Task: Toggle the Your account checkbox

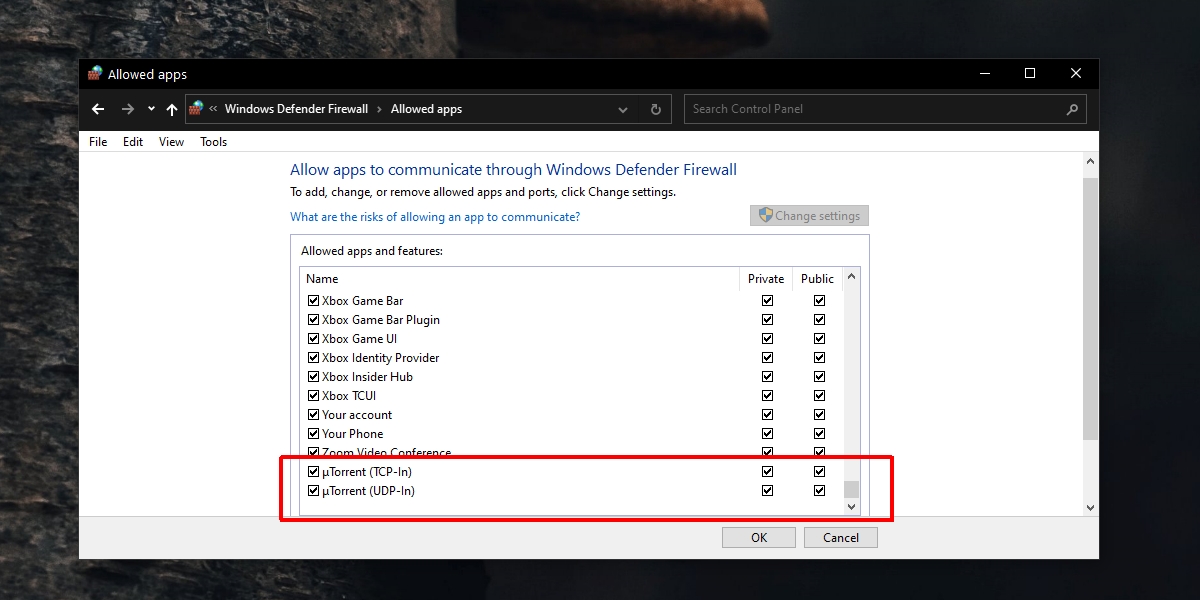Action: [x=313, y=415]
